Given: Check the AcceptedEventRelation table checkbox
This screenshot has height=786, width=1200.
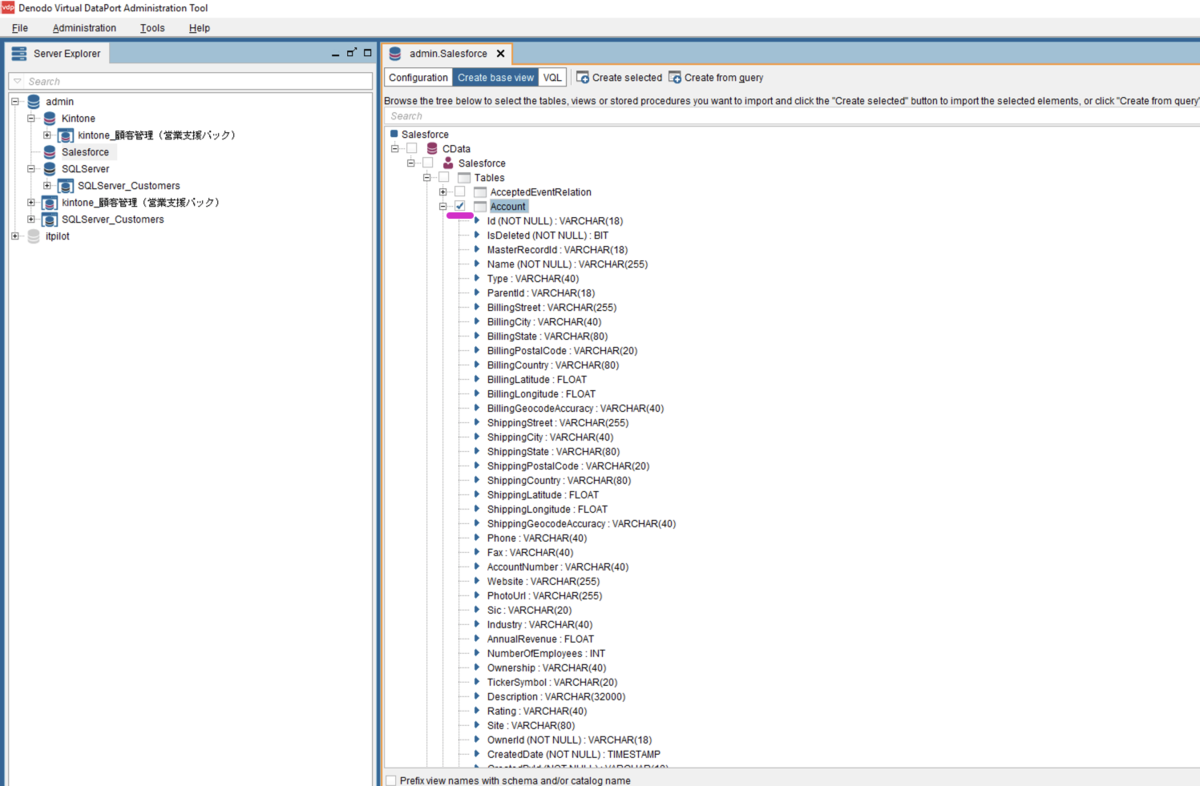Looking at the screenshot, I should tap(460, 192).
